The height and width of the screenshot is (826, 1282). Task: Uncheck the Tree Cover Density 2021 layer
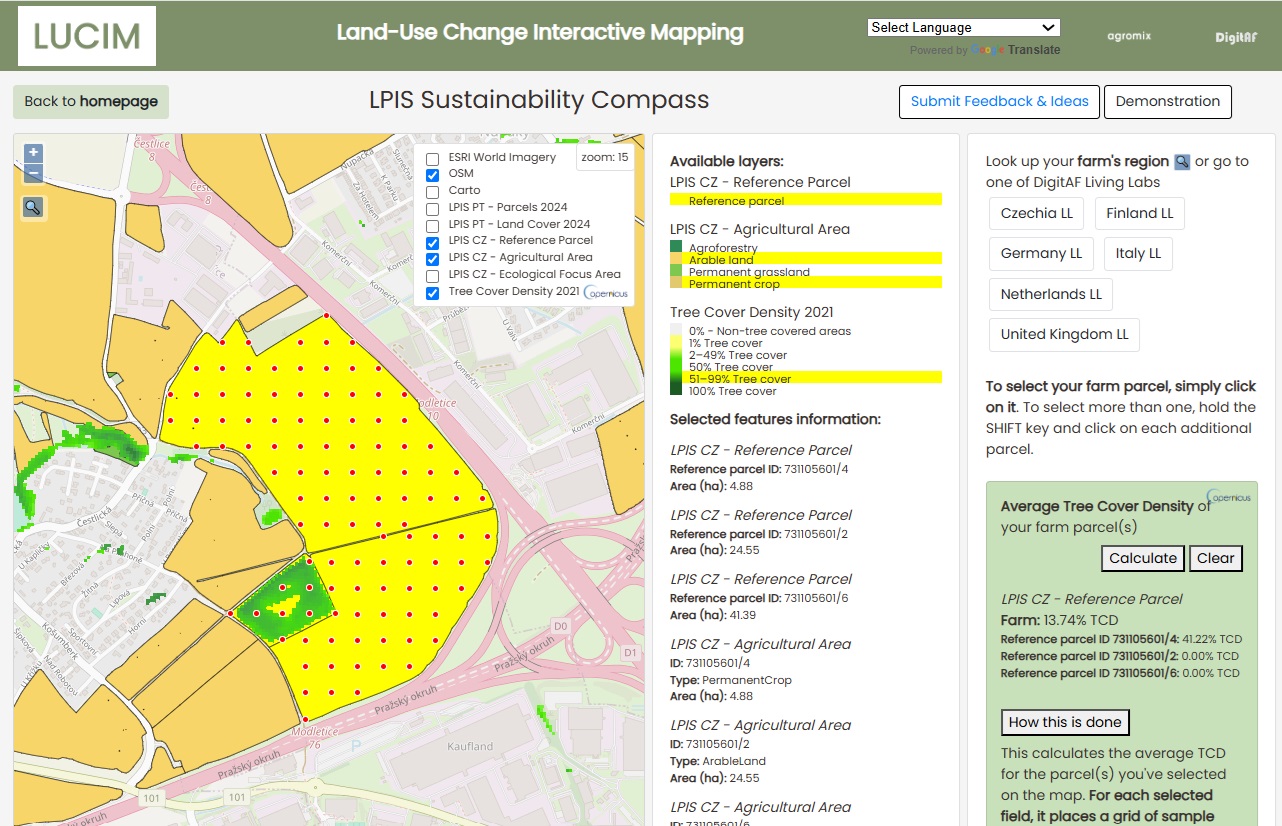433,293
